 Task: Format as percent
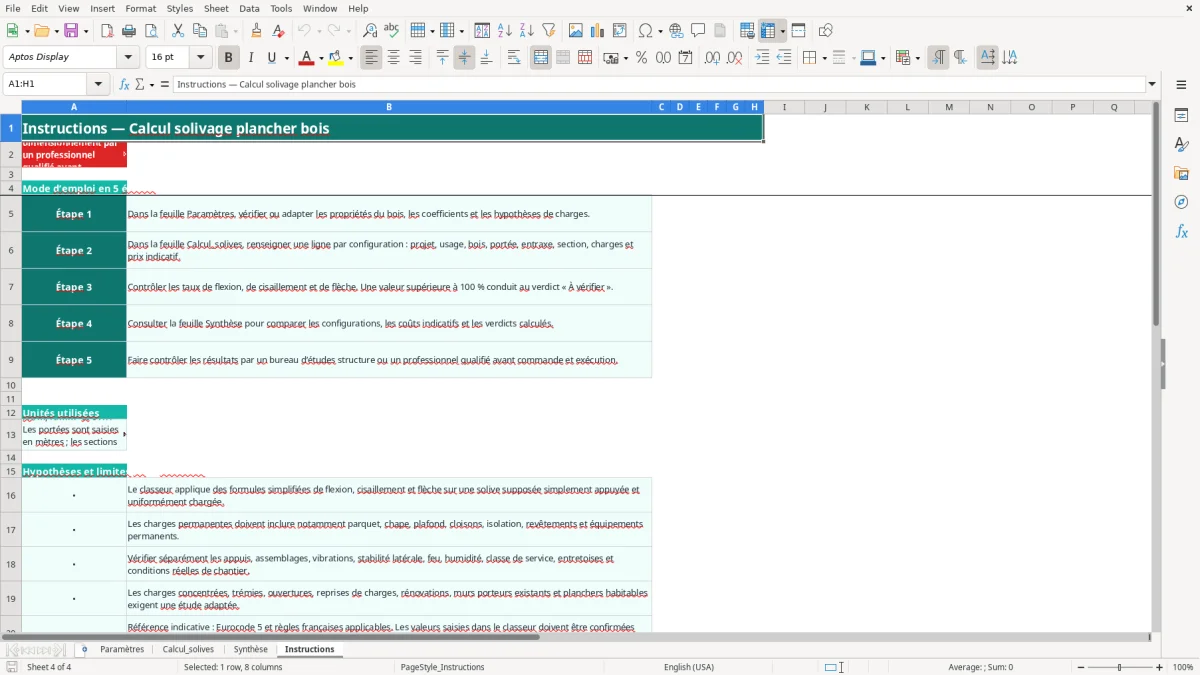coord(641,58)
